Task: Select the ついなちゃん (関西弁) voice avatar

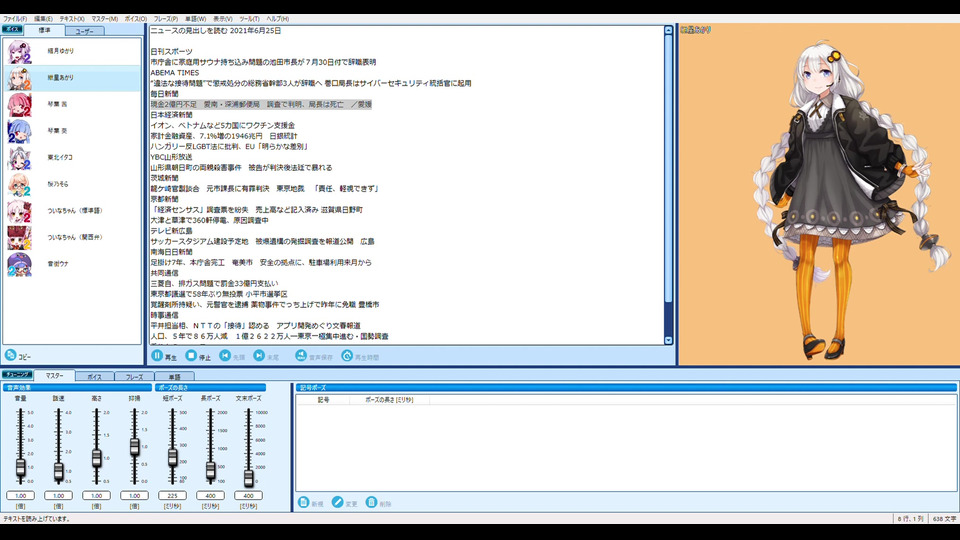Action: coord(19,238)
